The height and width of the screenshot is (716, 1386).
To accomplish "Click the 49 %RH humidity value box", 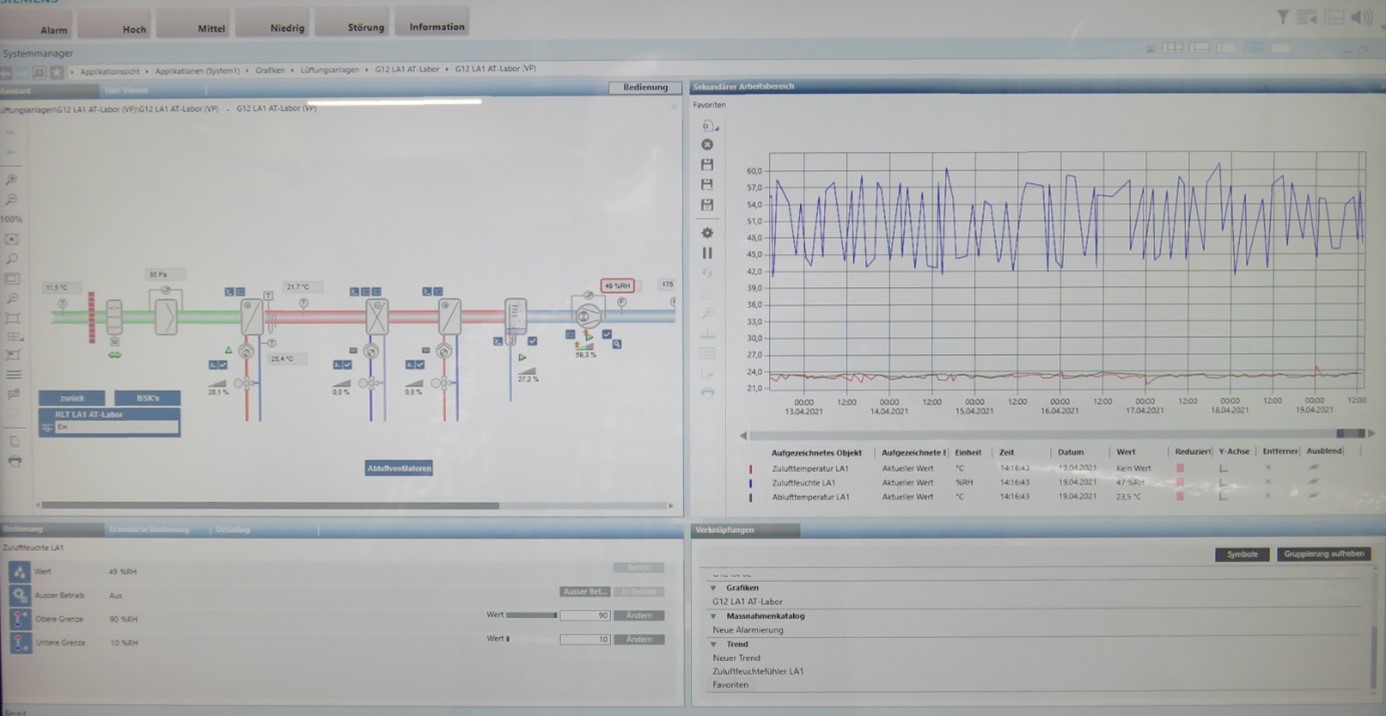I will 617,286.
